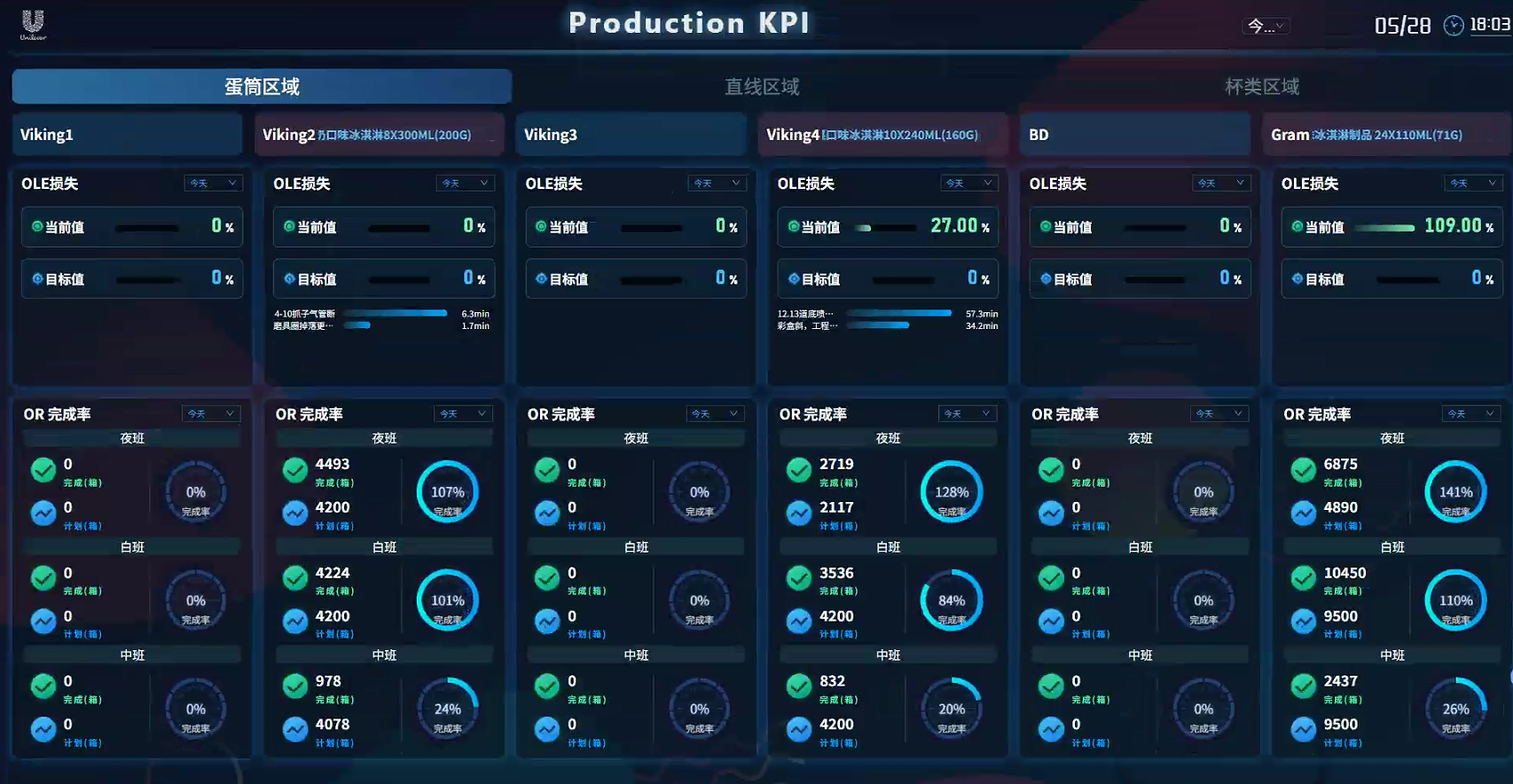Click the Viking4 current value 27.00% progress bar
This screenshot has width=1513, height=784.
click(885, 228)
